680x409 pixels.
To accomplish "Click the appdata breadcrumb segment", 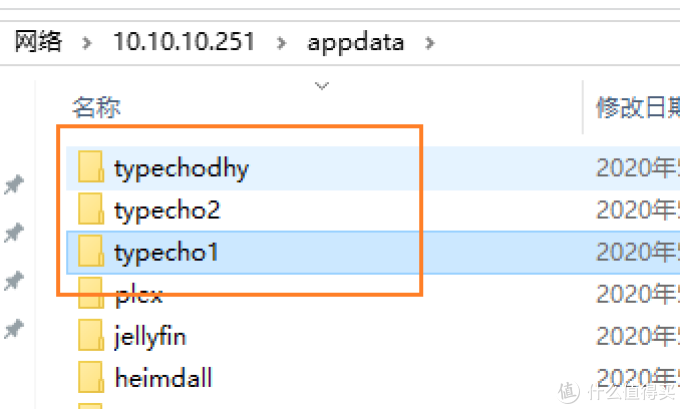I will [356, 43].
